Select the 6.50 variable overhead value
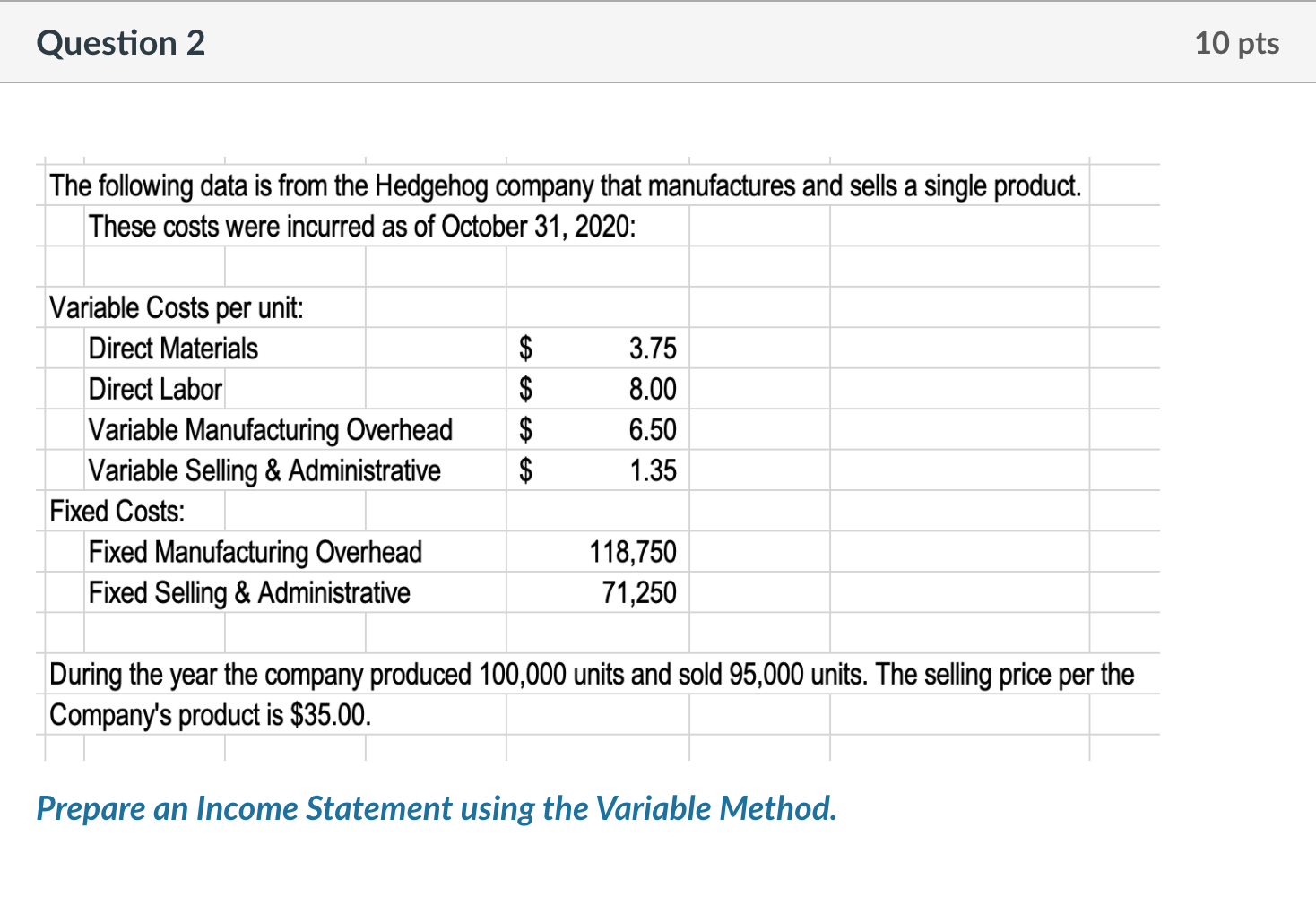This screenshot has height=905, width=1316. click(x=653, y=430)
